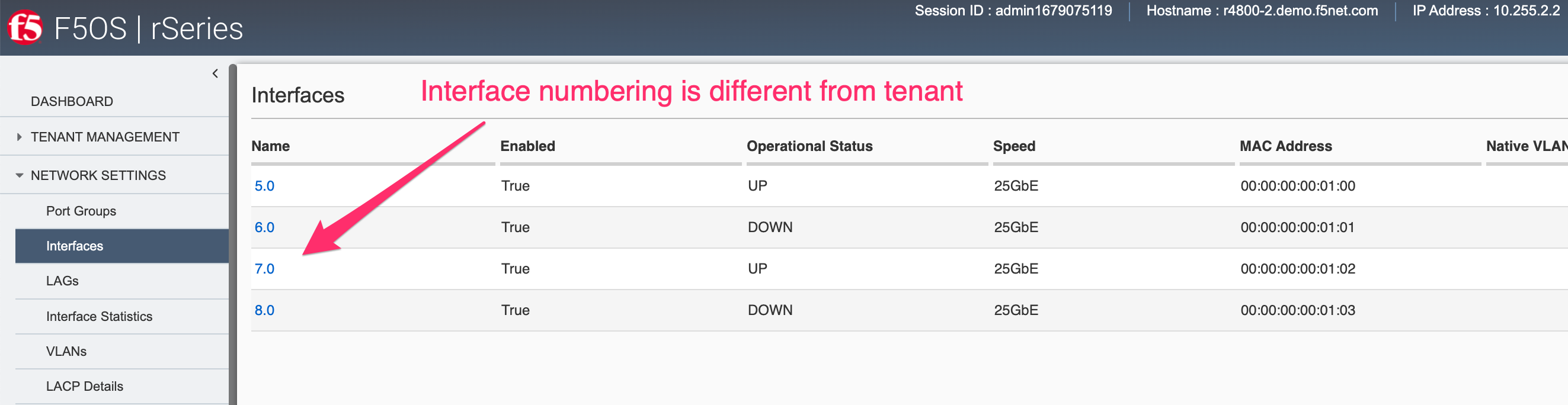
Task: Sort by the MAC Address column header
Action: (x=1285, y=146)
